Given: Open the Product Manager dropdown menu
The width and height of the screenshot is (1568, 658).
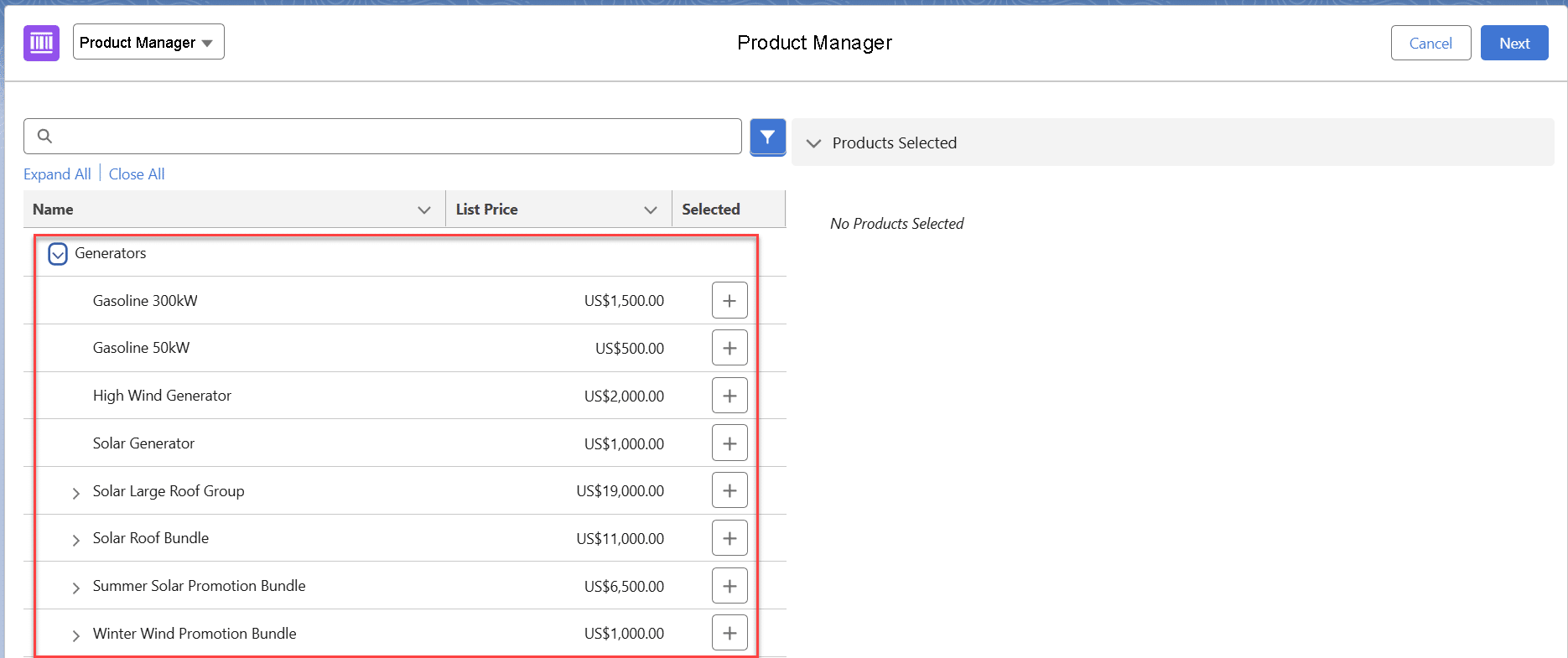Looking at the screenshot, I should tap(148, 43).
